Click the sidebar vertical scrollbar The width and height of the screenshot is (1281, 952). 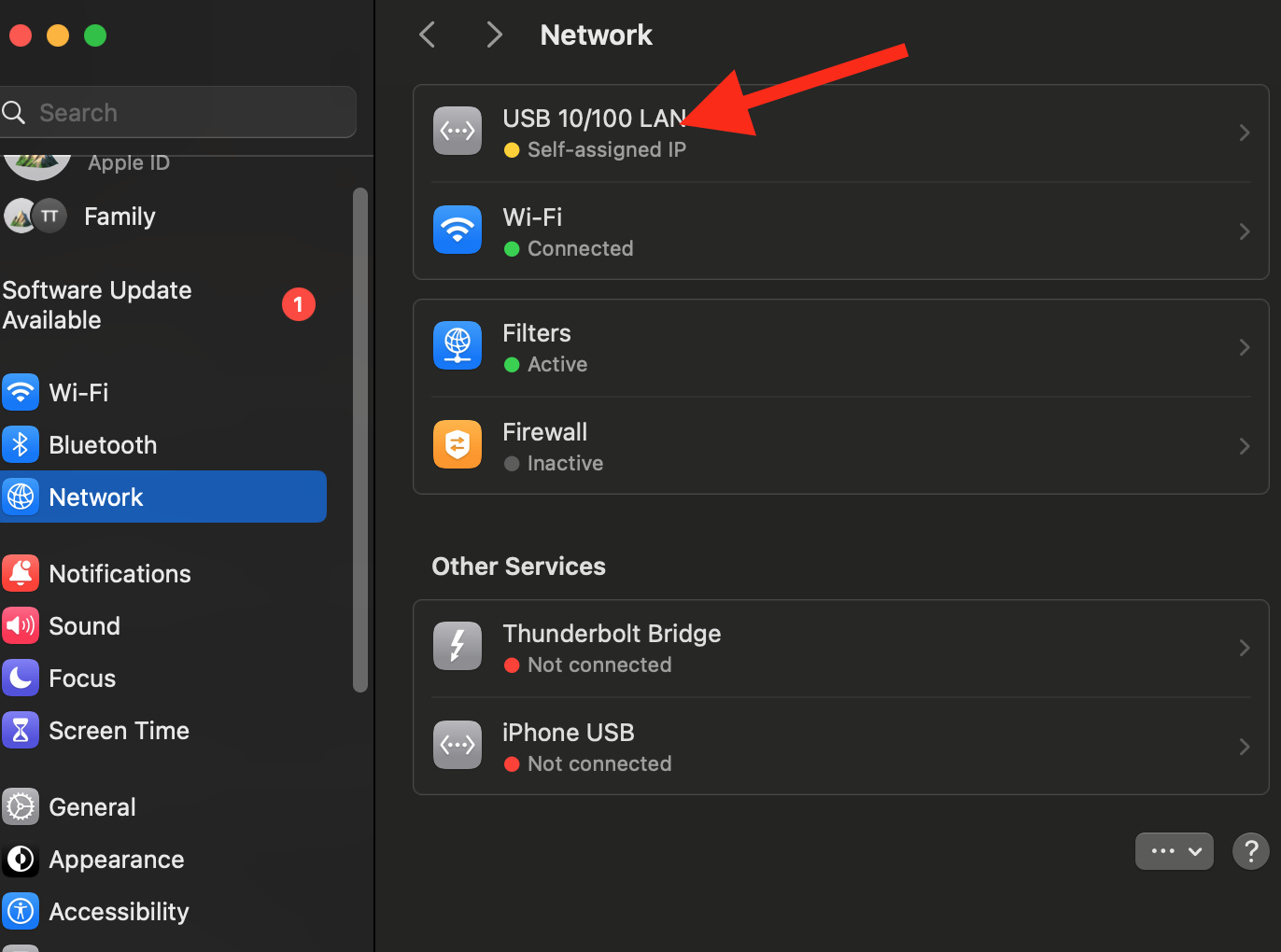pyautogui.click(x=360, y=441)
